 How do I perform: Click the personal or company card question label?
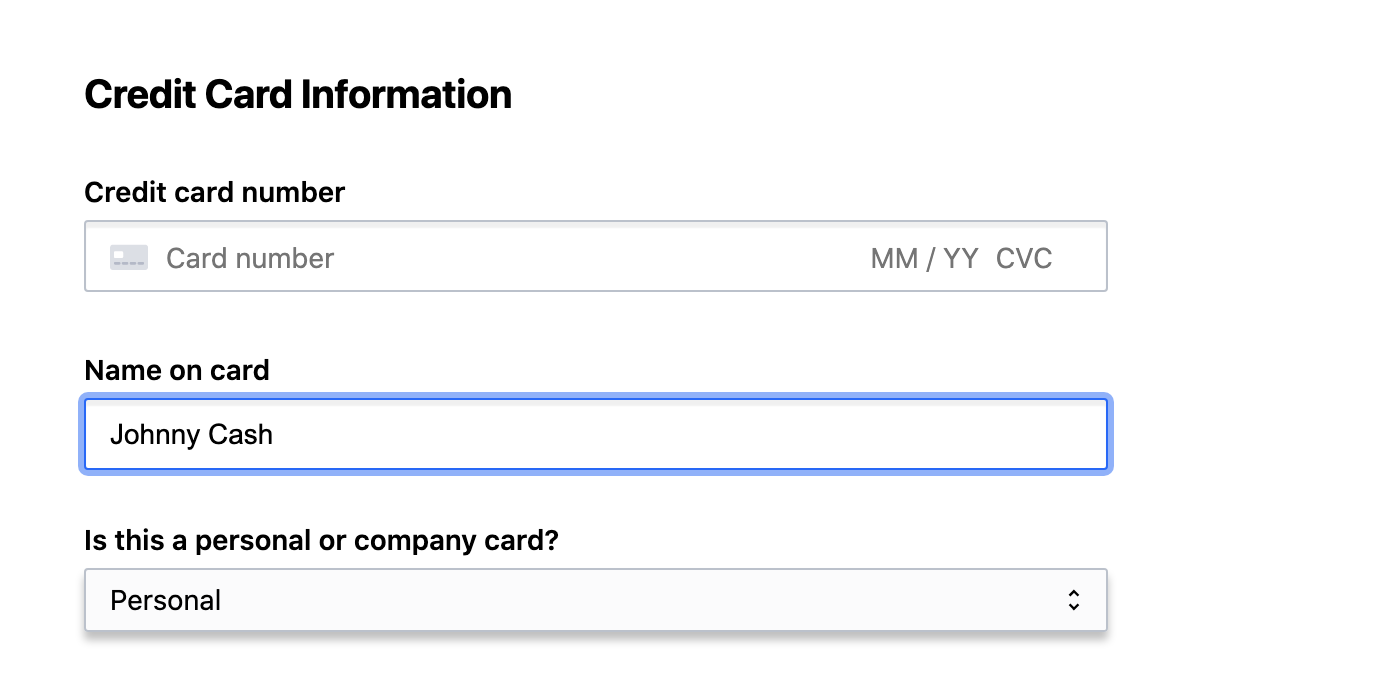pyautogui.click(x=321, y=540)
